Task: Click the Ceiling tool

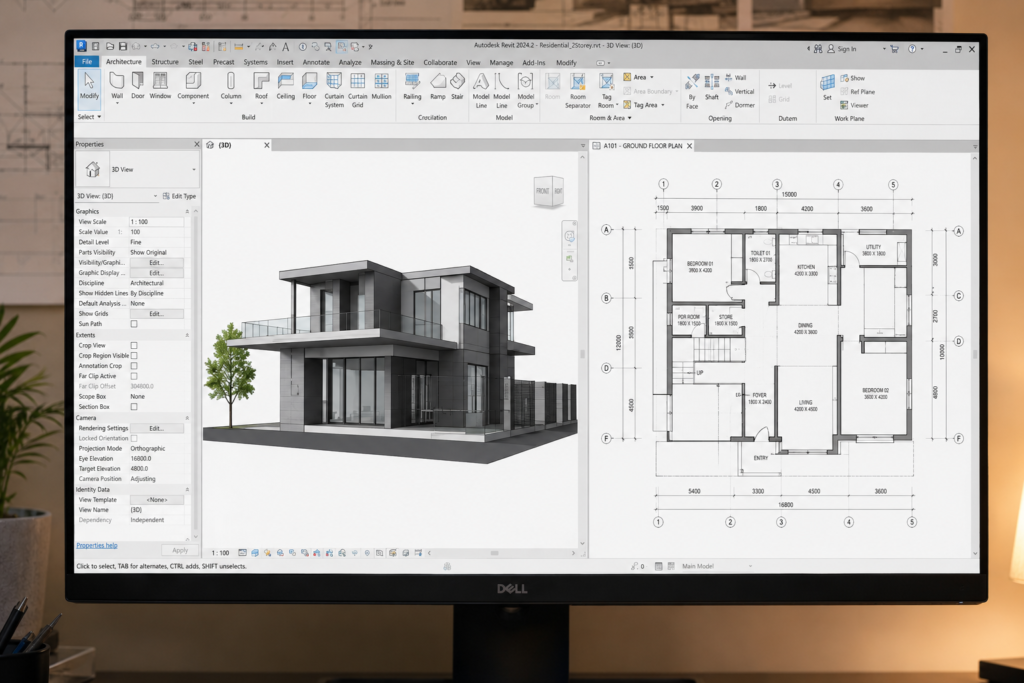Action: (x=285, y=86)
